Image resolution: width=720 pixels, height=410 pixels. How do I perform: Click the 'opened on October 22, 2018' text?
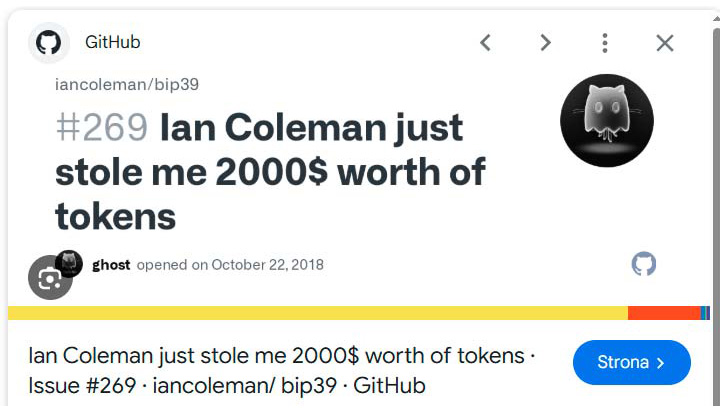230,265
